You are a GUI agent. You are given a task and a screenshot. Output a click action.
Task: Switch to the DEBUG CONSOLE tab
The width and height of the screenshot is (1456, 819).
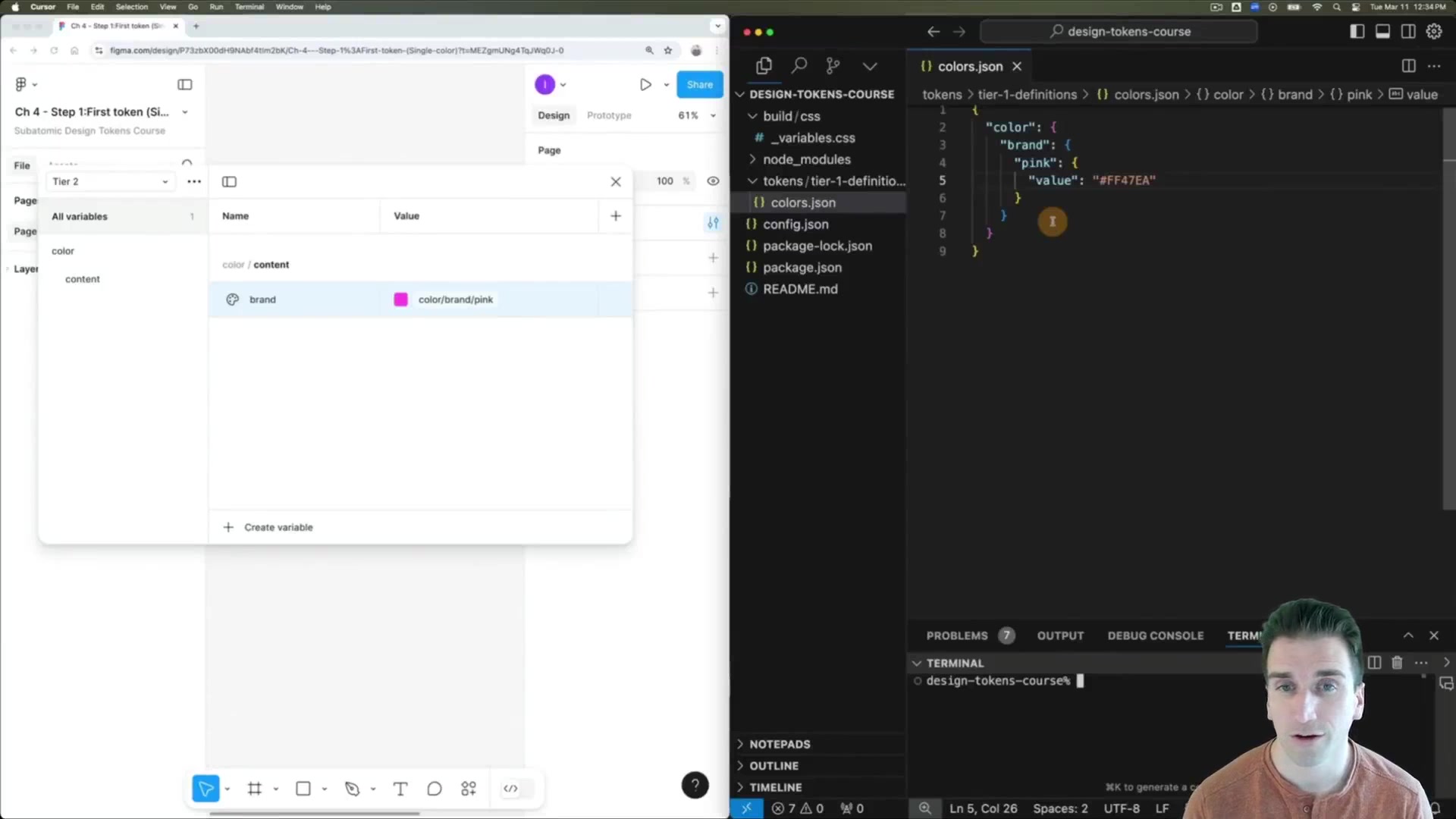coord(1155,635)
